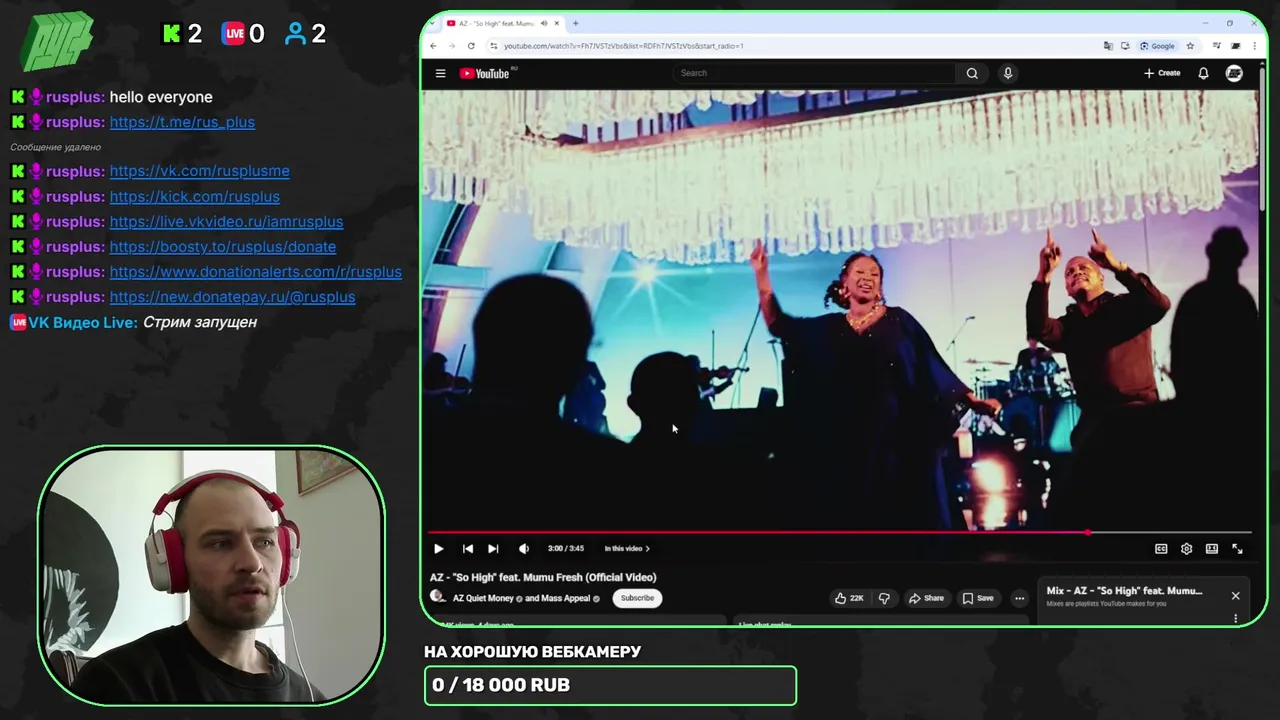Save the video to playlist
This screenshot has width=1280, height=720.
(978, 598)
